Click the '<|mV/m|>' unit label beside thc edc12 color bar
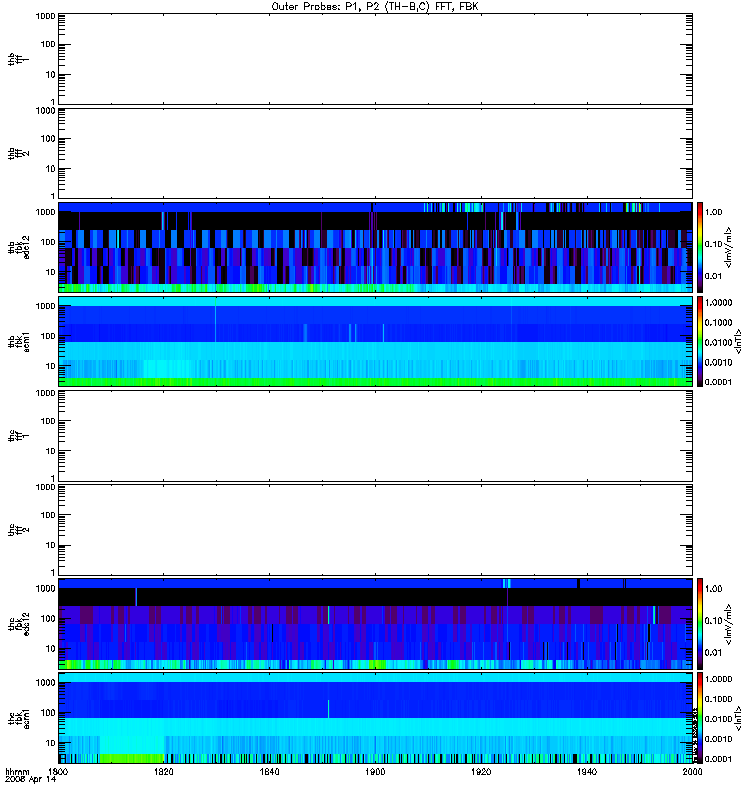The width and height of the screenshot is (750, 800). click(x=729, y=624)
